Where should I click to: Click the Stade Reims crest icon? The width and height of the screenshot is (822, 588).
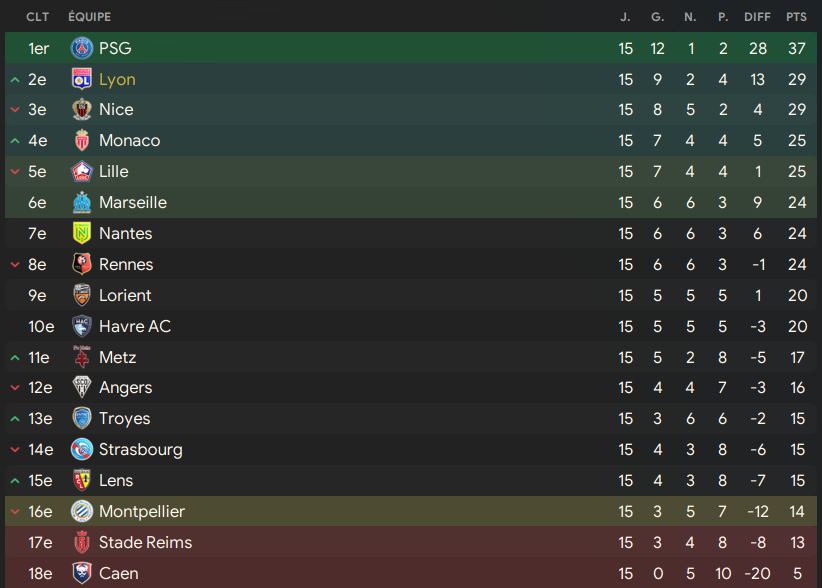pyautogui.click(x=82, y=542)
